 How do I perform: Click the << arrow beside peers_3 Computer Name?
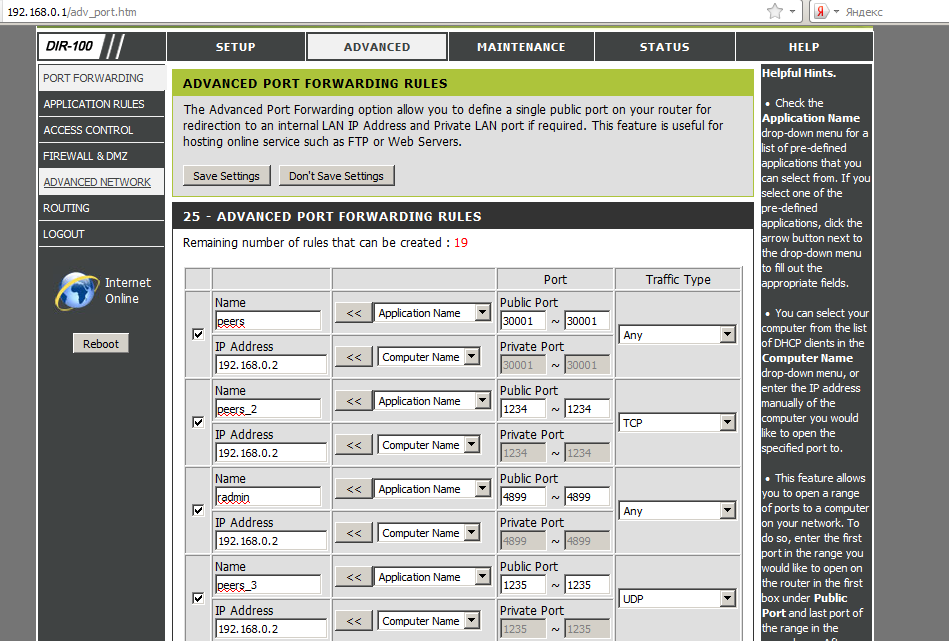pos(353,621)
